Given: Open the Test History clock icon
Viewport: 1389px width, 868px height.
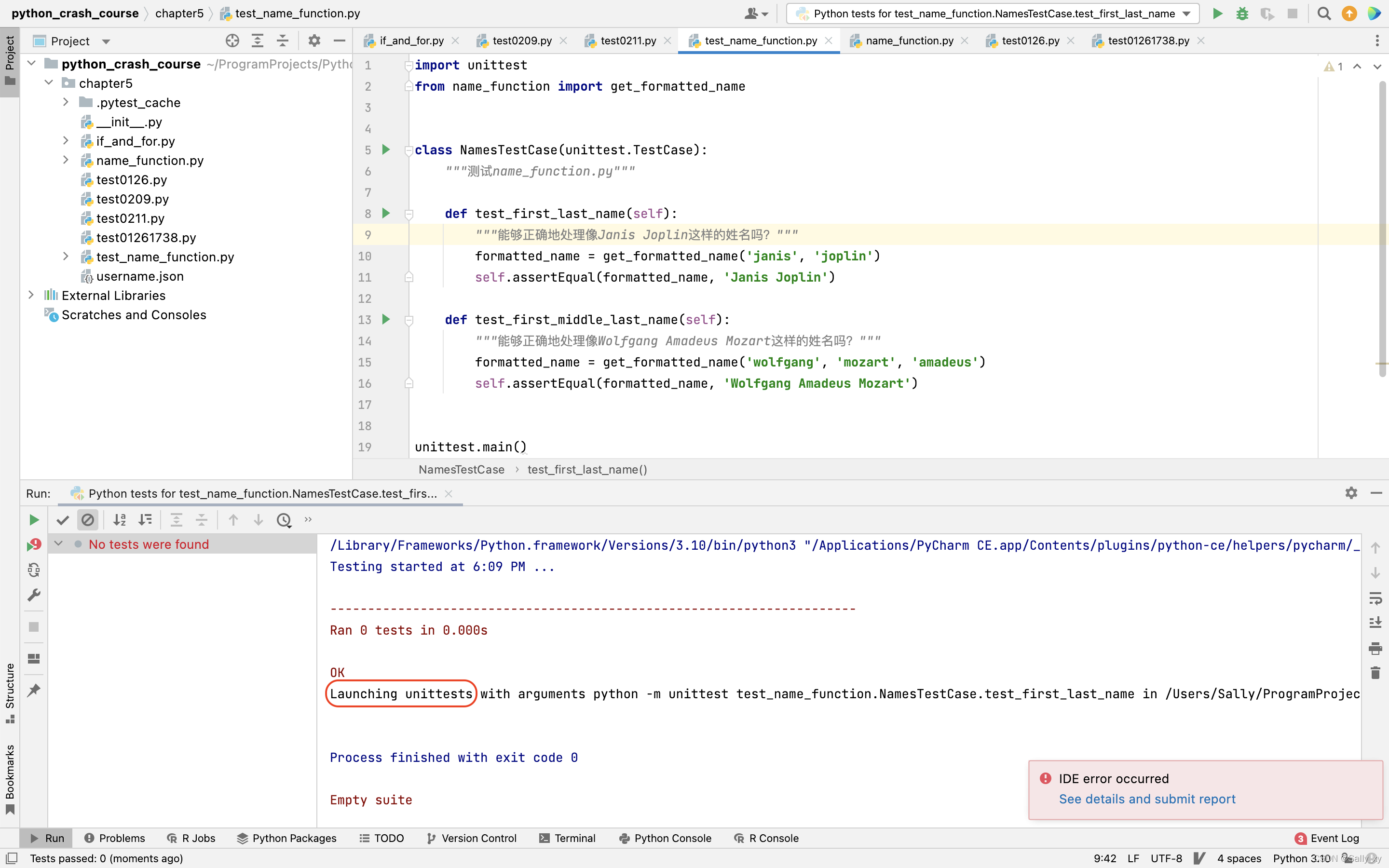Looking at the screenshot, I should [x=284, y=519].
